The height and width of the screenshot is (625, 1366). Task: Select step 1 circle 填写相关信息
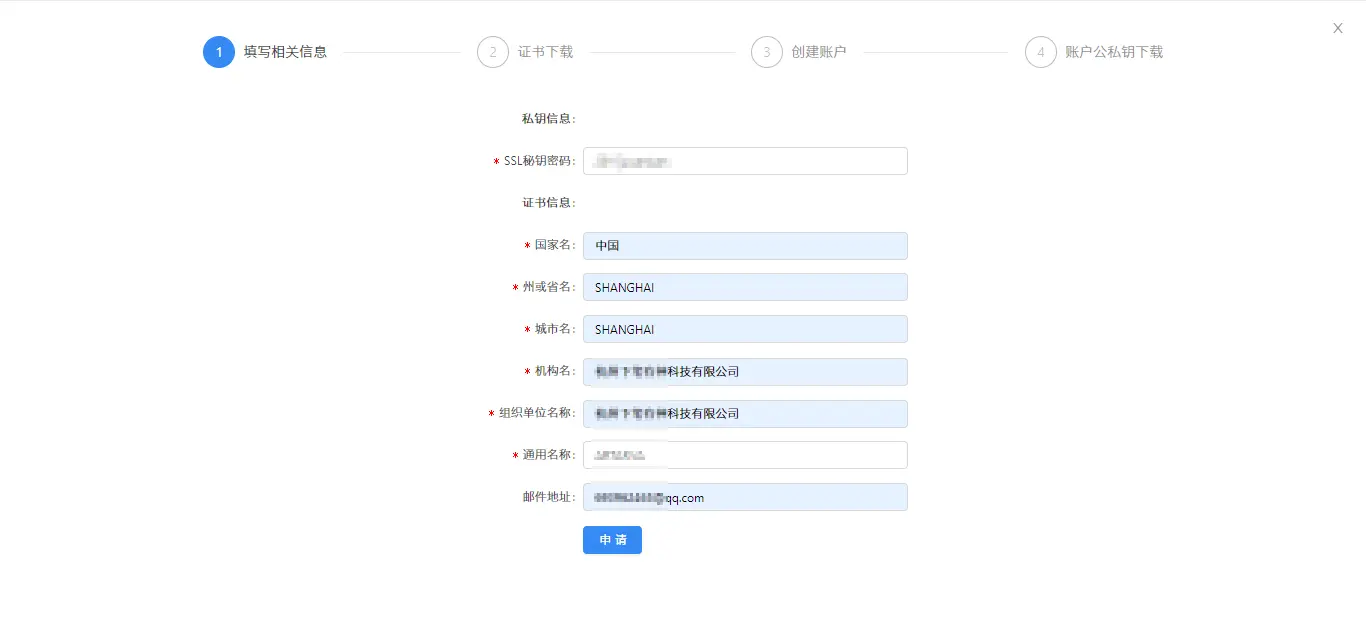(219, 52)
